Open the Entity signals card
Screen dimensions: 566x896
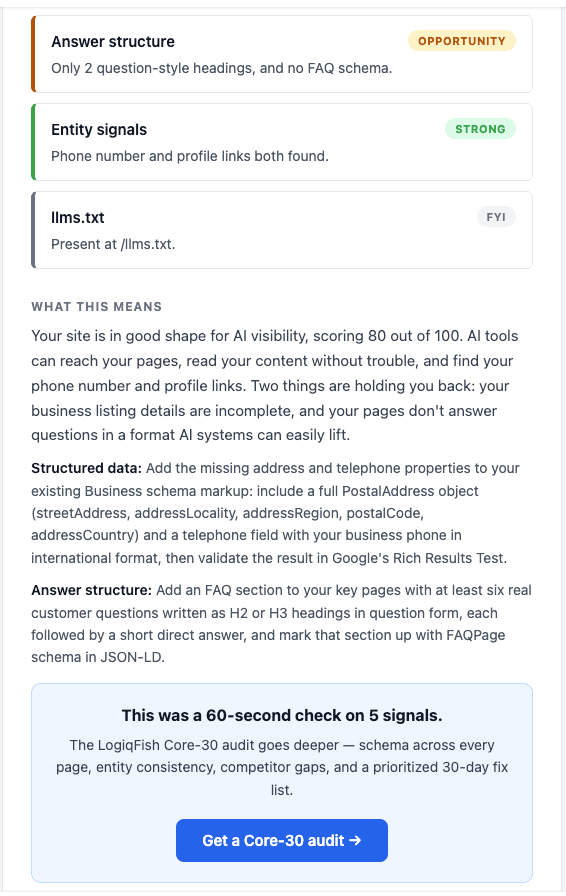click(282, 142)
